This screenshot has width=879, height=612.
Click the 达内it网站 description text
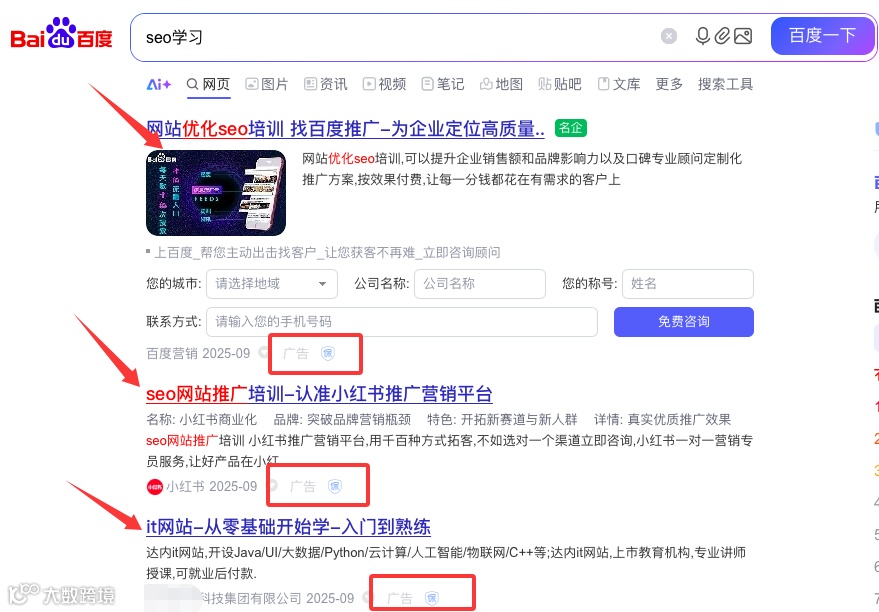(446, 563)
